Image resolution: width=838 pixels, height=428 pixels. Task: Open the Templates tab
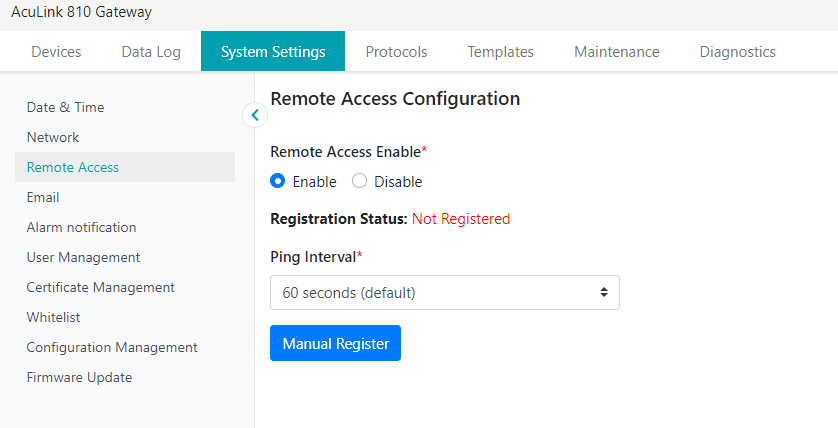(500, 52)
